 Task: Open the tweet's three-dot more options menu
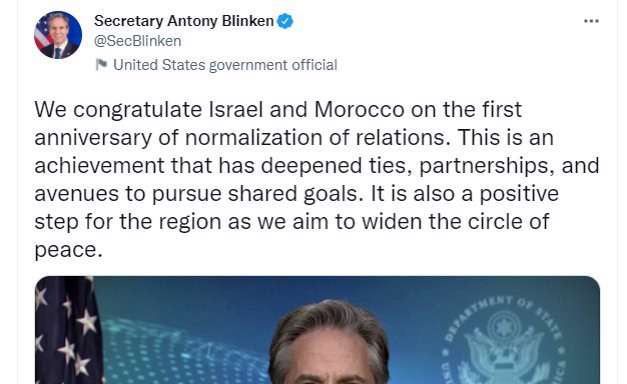591,21
